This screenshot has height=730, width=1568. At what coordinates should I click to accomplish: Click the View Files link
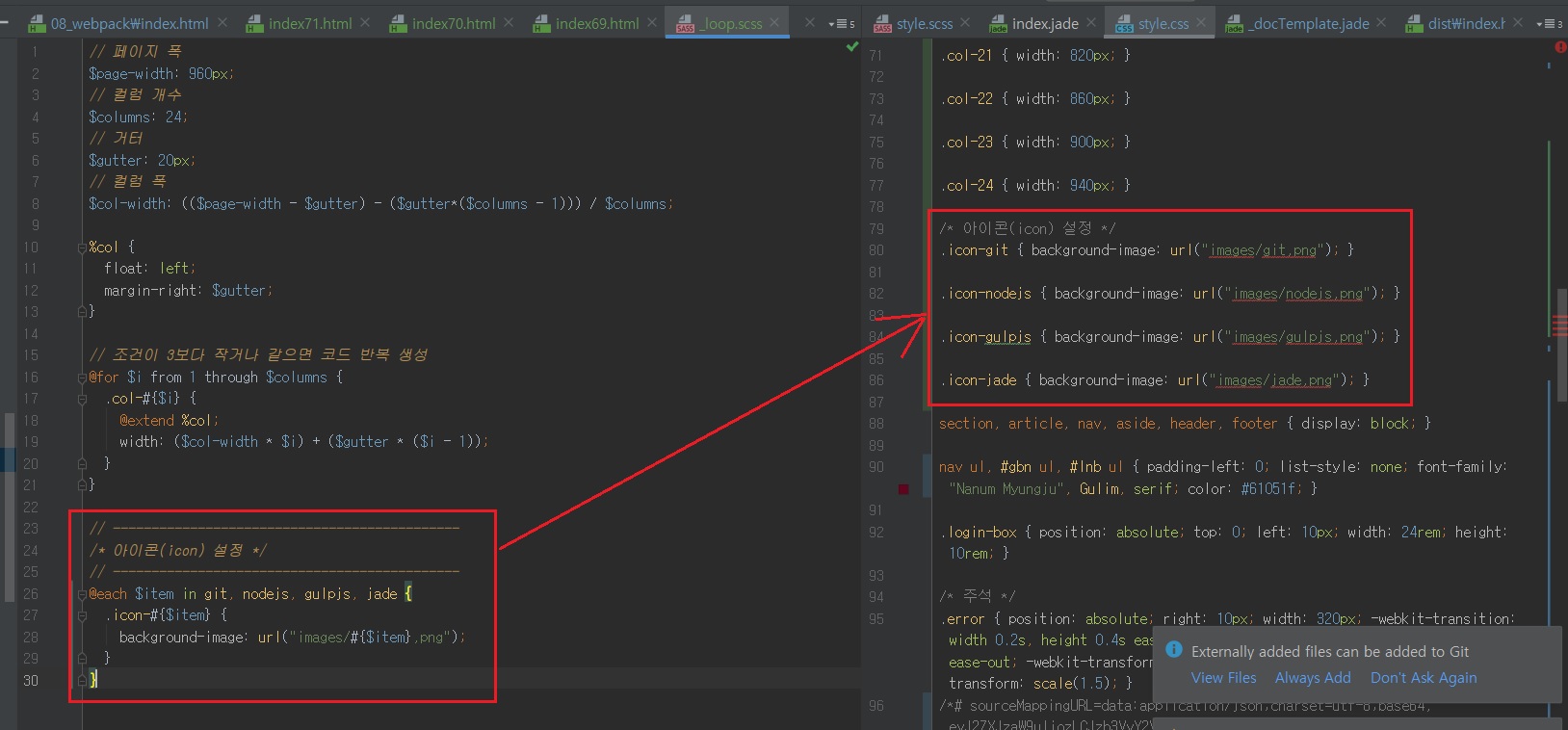coord(1223,678)
